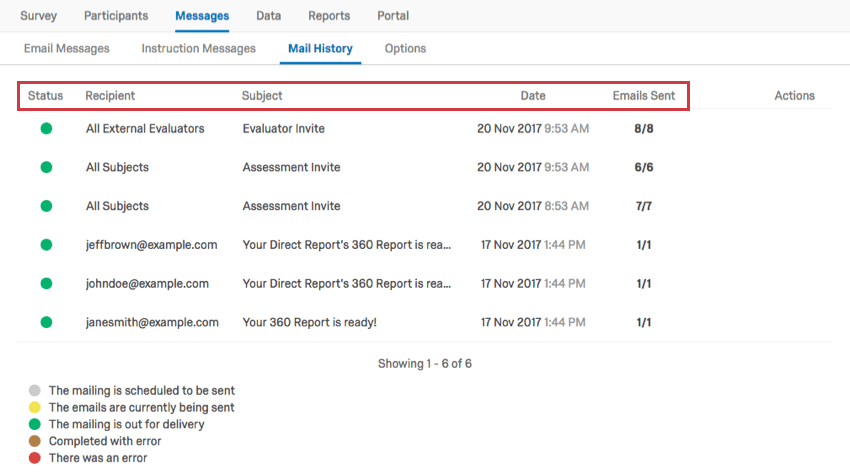
Task: Open the Evaluator Invite message
Action: 283,129
